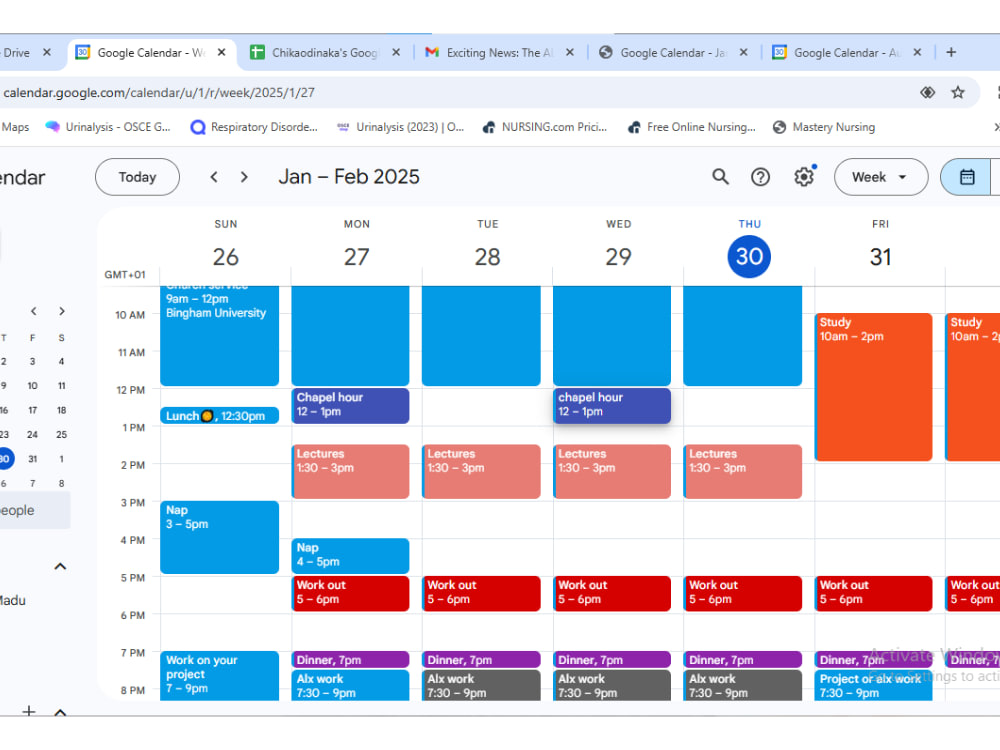Open Monday Chapel hour event
This screenshot has width=1000, height=750.
[x=350, y=406]
